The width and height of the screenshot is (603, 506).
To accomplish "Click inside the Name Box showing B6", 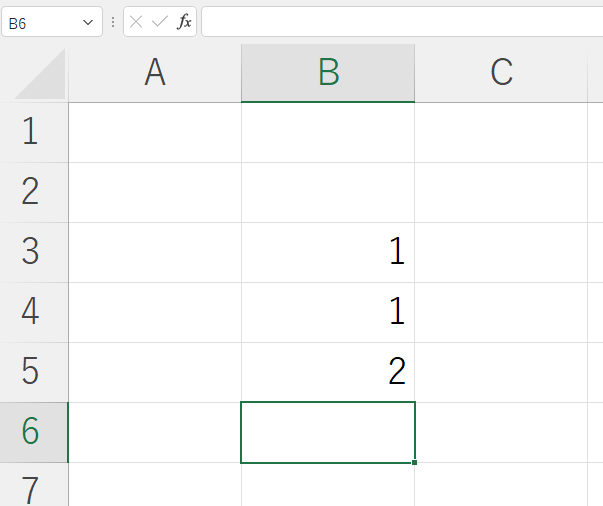I will (40, 22).
